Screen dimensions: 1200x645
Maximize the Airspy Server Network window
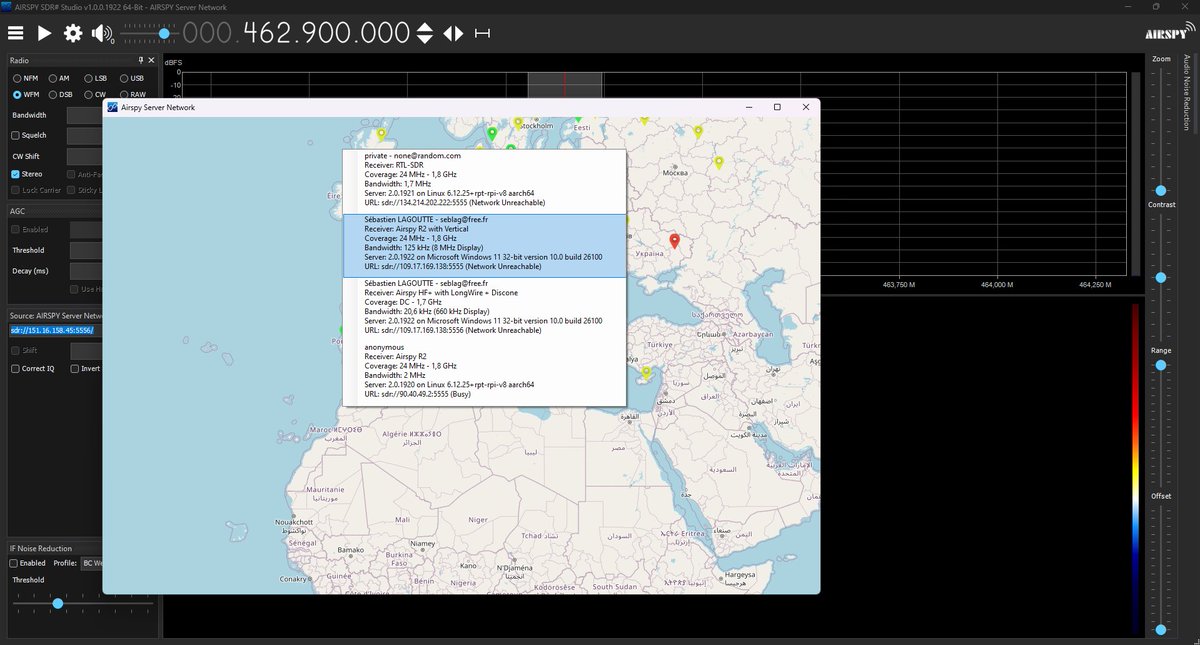coord(777,107)
